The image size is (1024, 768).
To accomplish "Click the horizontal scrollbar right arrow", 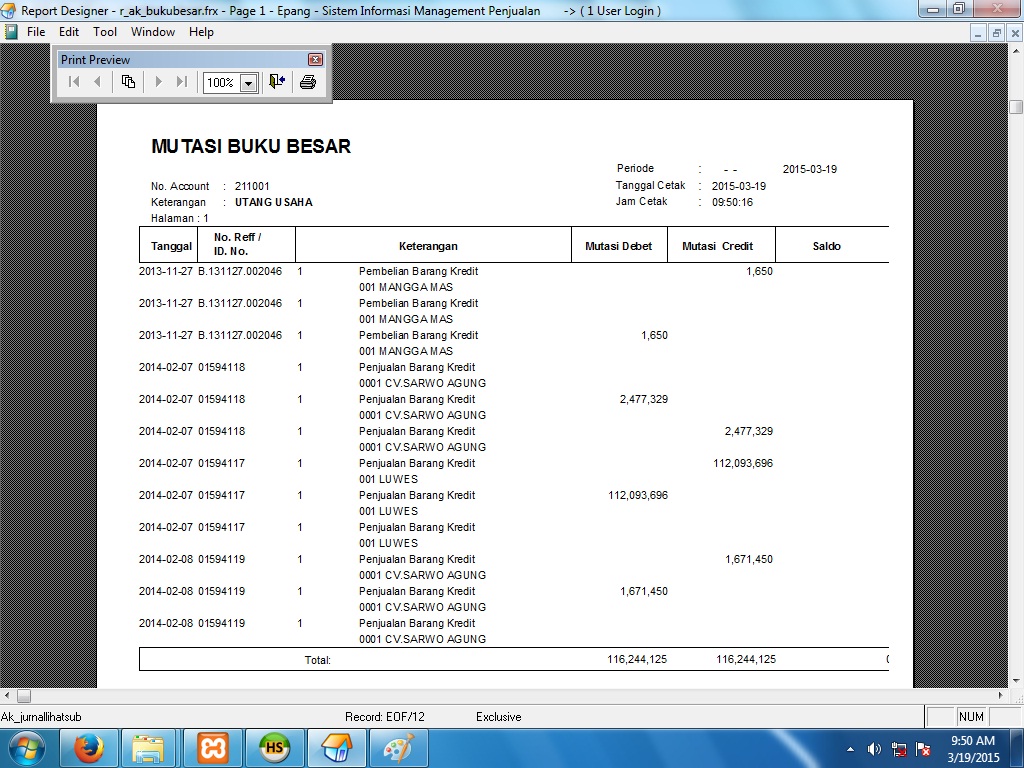I will 1001,696.
